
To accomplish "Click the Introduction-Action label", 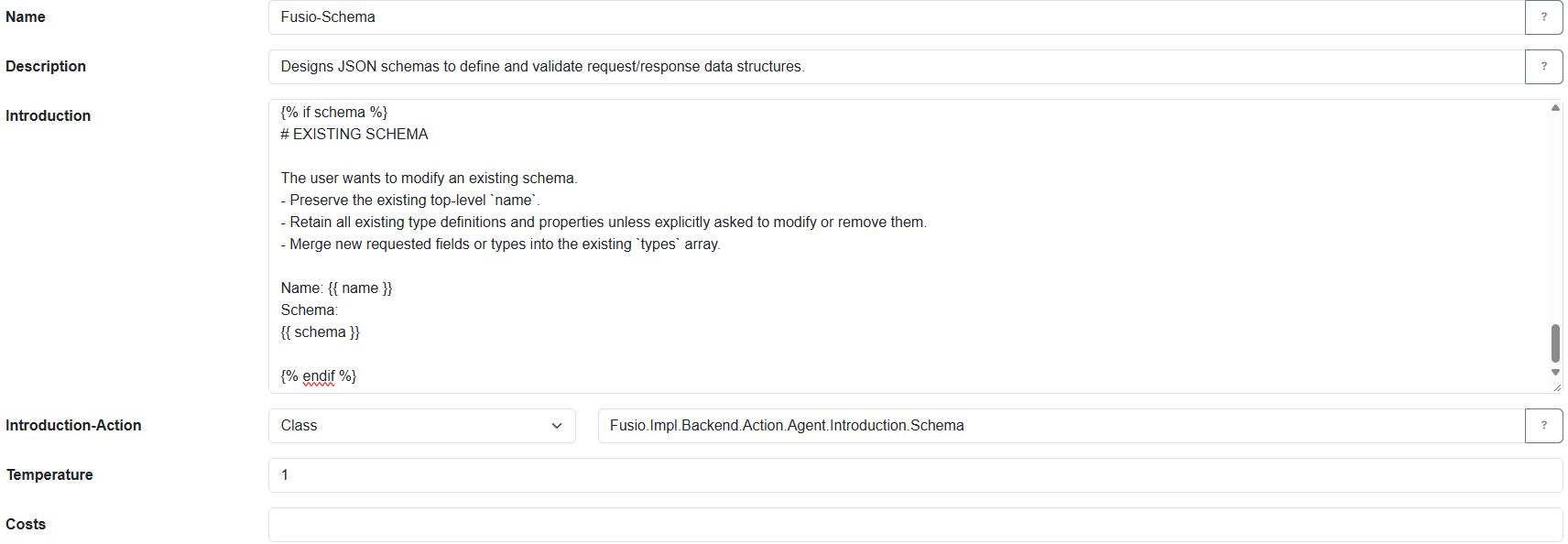I will pos(73,426).
